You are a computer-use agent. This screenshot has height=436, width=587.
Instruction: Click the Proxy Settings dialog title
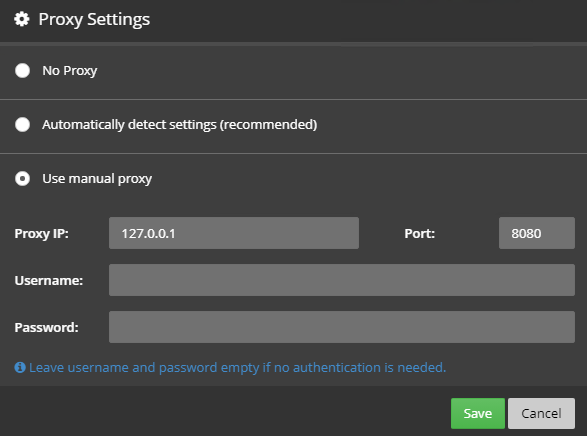pos(94,19)
